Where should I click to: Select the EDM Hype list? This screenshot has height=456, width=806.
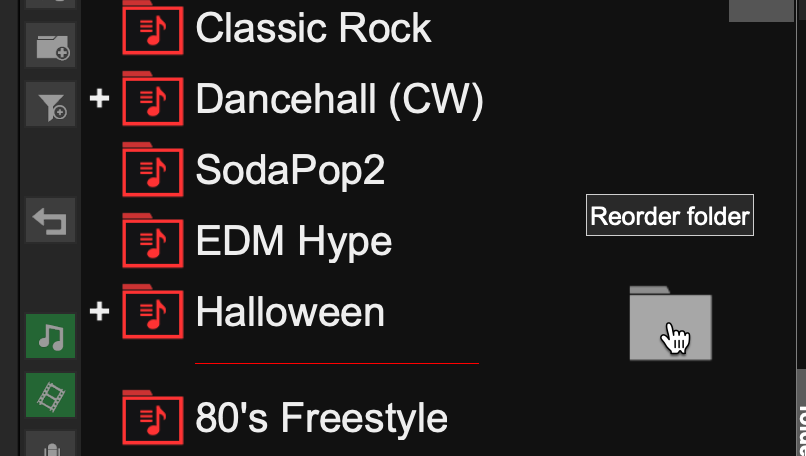pyautogui.click(x=294, y=242)
